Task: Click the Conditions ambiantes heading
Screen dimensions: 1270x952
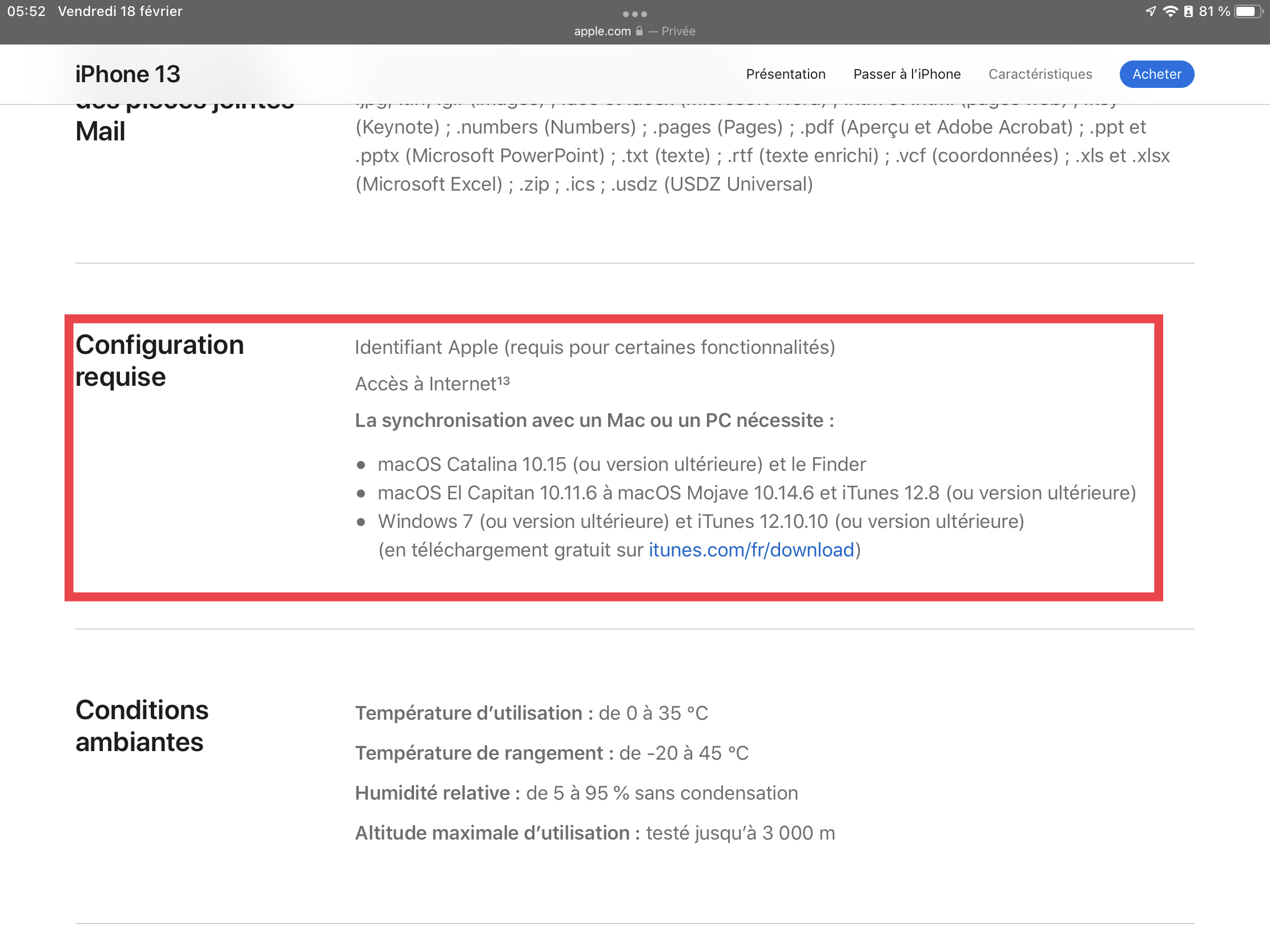Action: [x=142, y=725]
